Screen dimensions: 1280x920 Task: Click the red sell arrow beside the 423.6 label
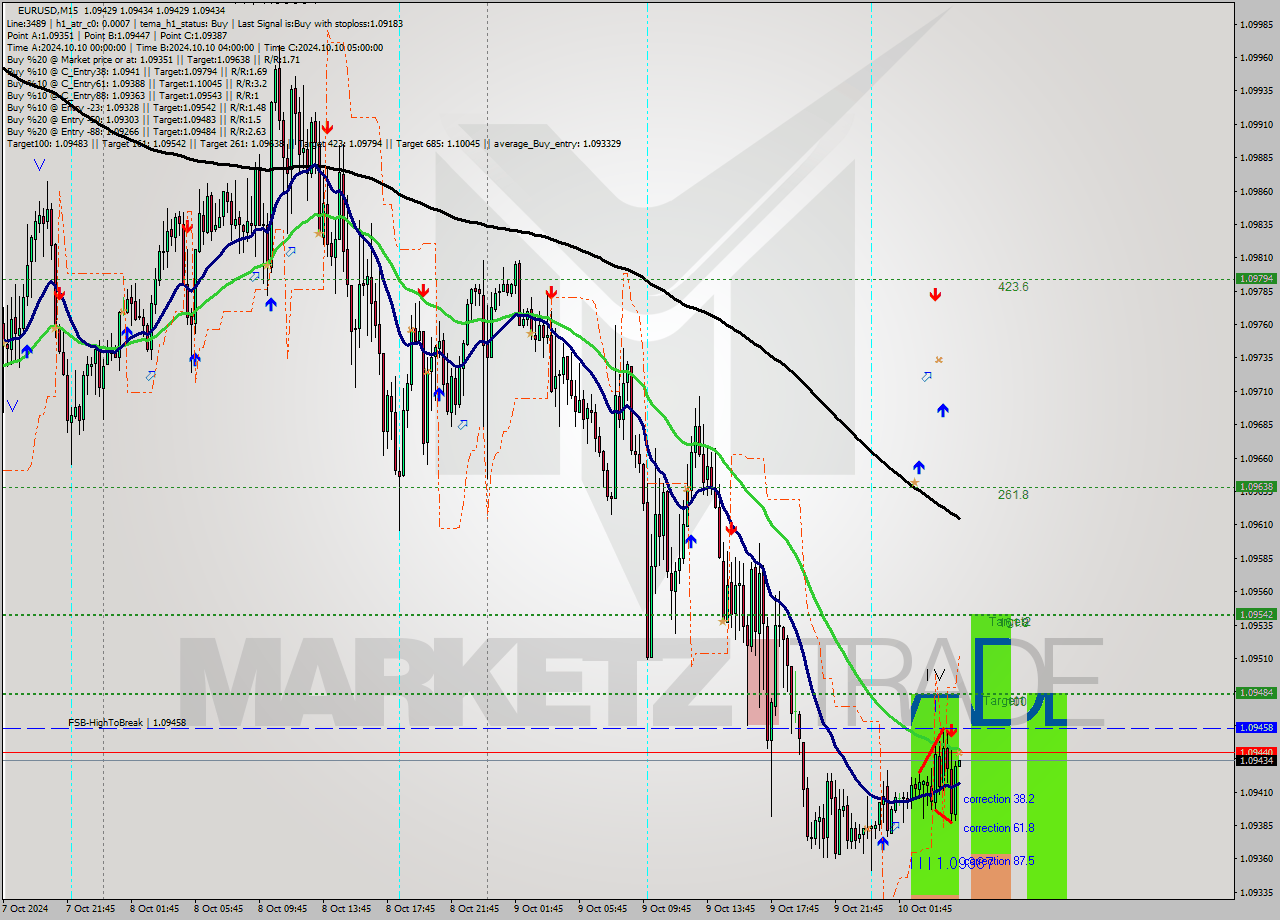[x=935, y=294]
